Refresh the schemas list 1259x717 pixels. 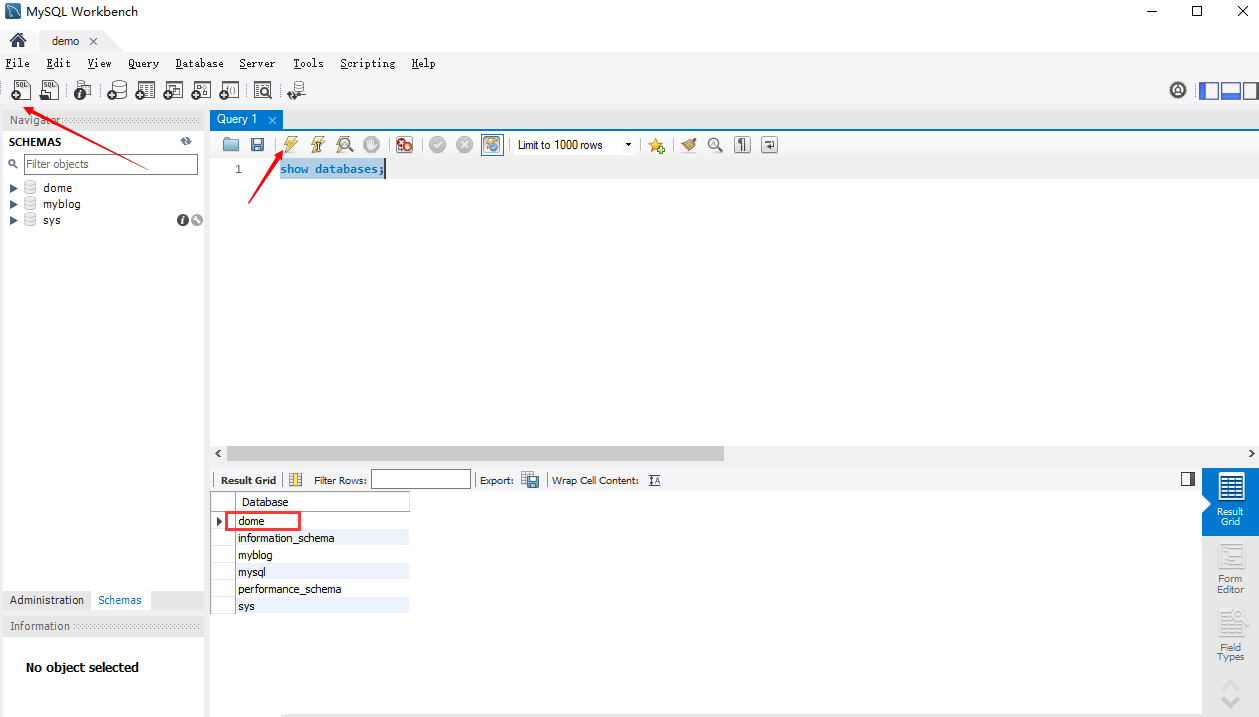tap(186, 141)
